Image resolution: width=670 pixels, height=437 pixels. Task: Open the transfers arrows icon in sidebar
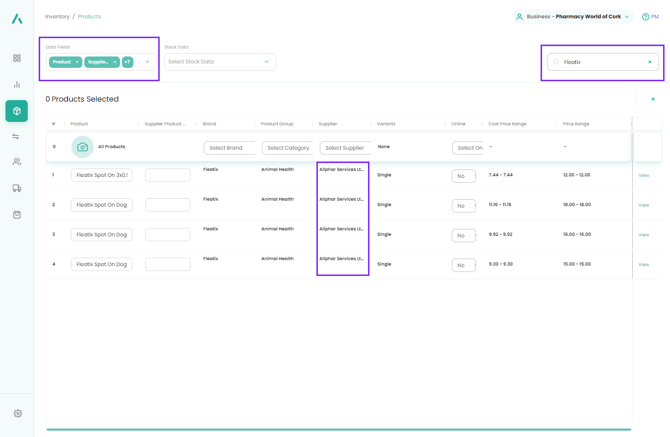[x=17, y=137]
